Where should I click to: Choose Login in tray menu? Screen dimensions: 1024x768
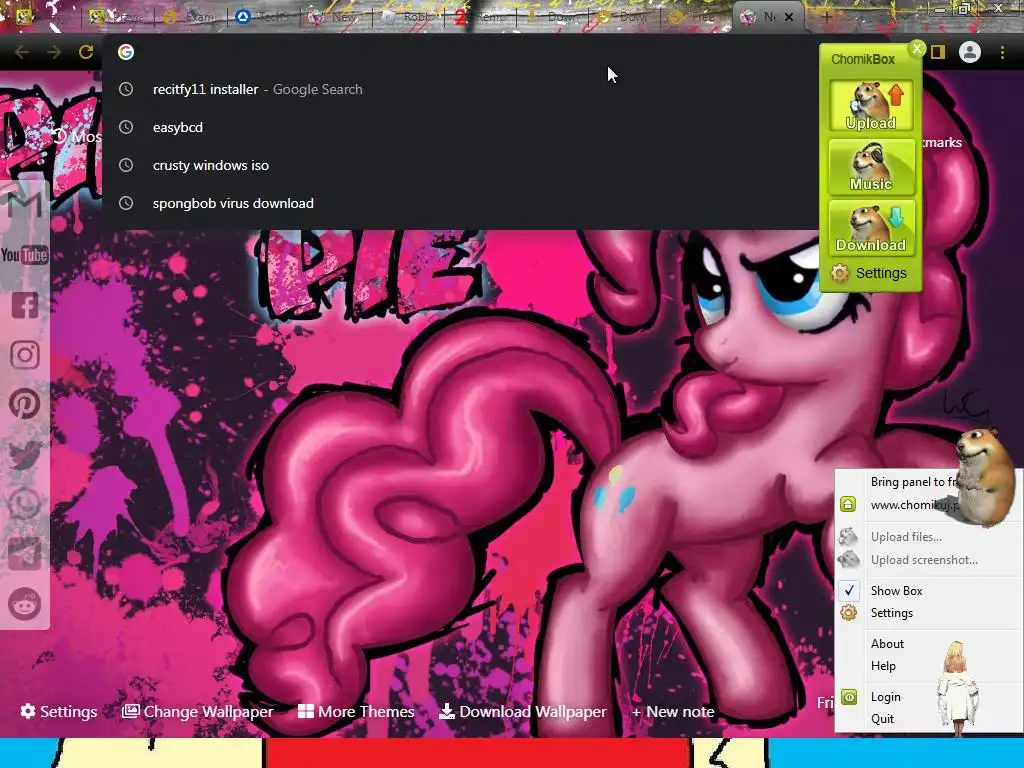pos(927,697)
